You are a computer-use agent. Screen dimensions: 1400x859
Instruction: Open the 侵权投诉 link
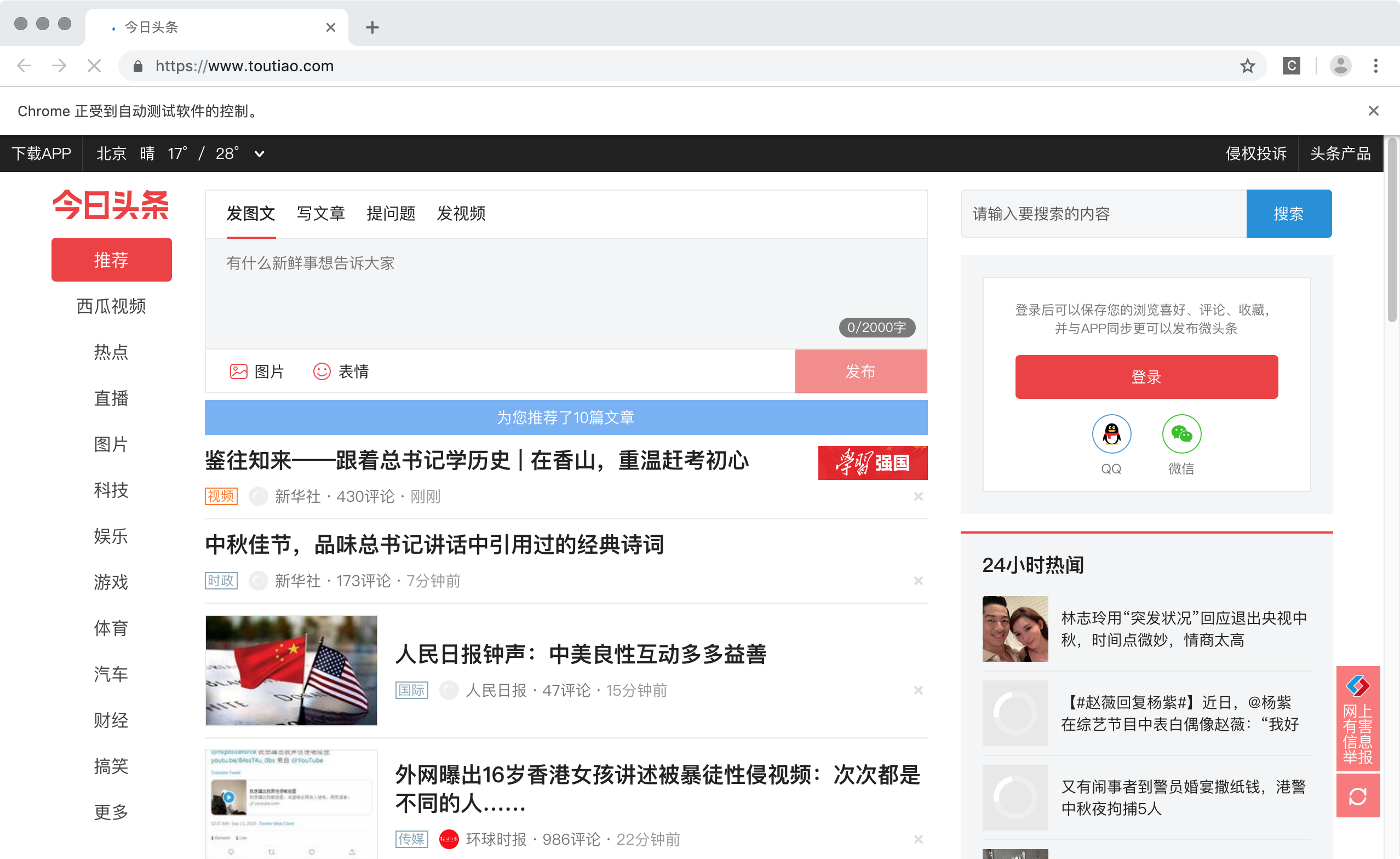[x=1256, y=153]
